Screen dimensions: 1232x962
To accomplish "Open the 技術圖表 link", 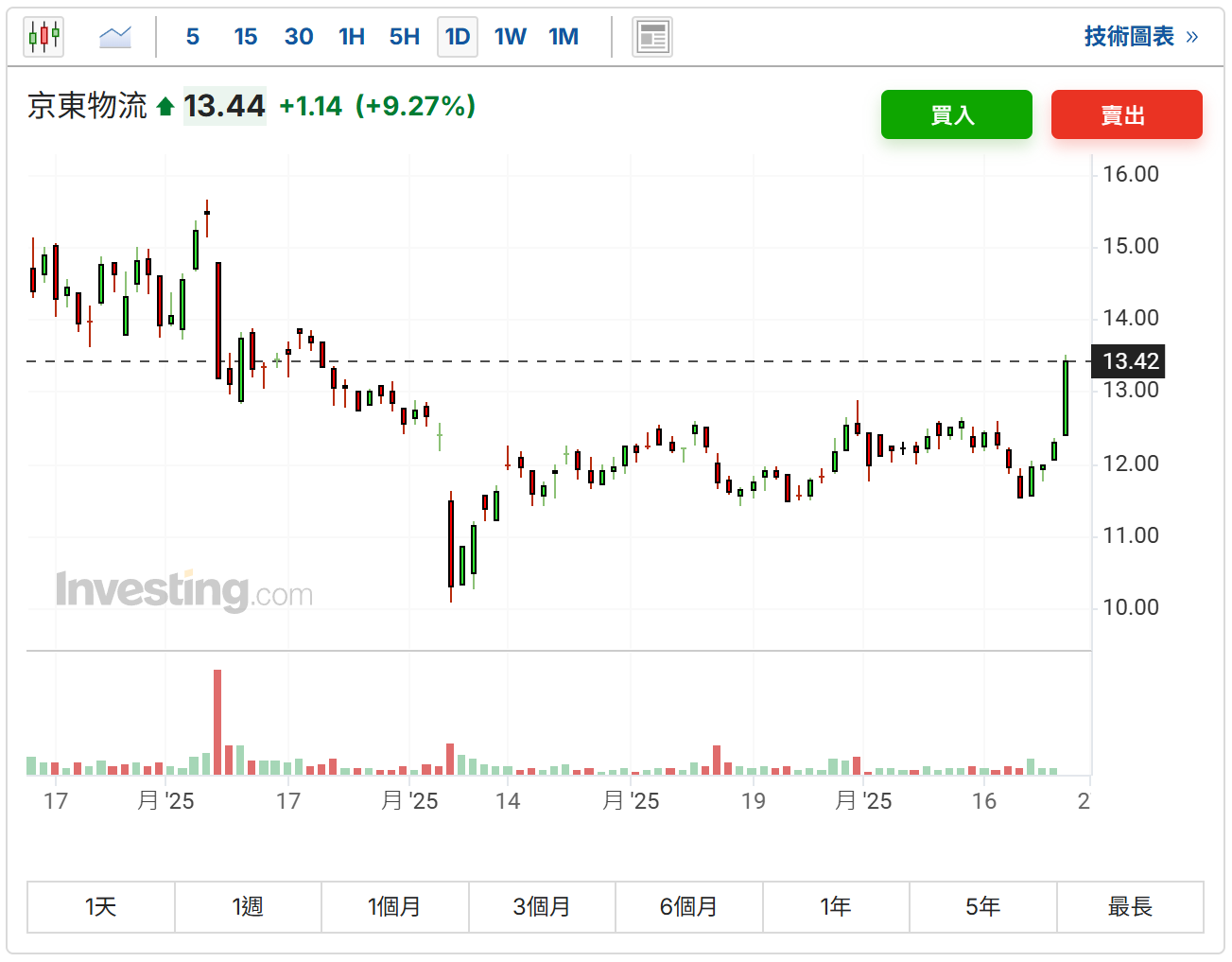I will click(x=1141, y=36).
